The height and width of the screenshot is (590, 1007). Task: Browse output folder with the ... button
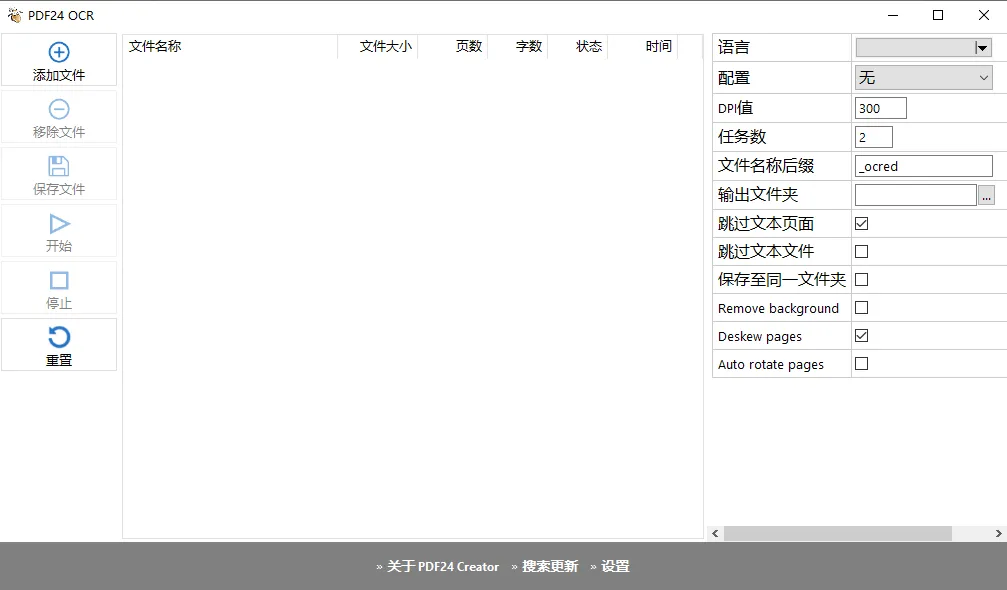(986, 195)
